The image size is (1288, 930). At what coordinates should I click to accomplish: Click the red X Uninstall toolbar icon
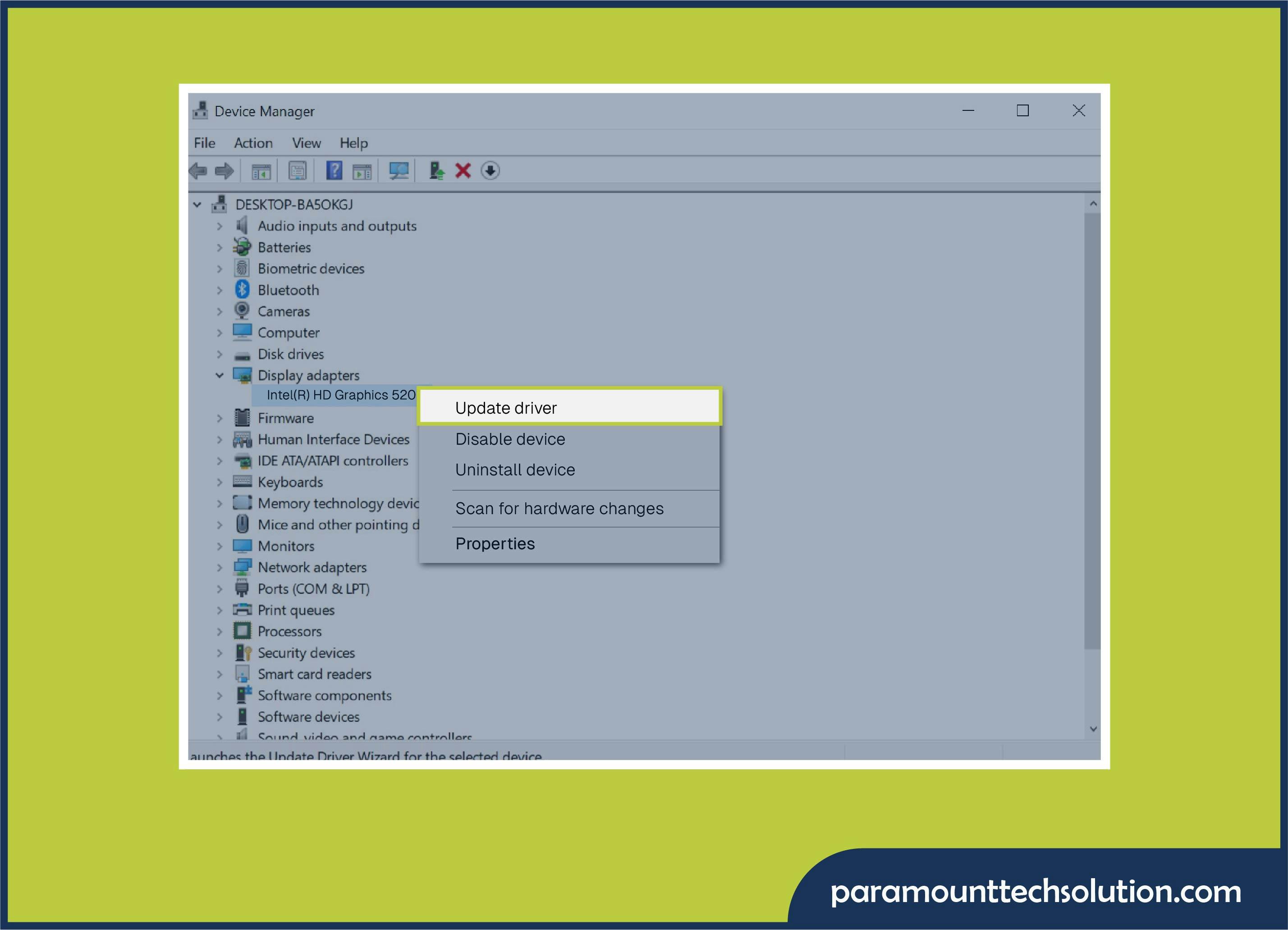tap(462, 171)
